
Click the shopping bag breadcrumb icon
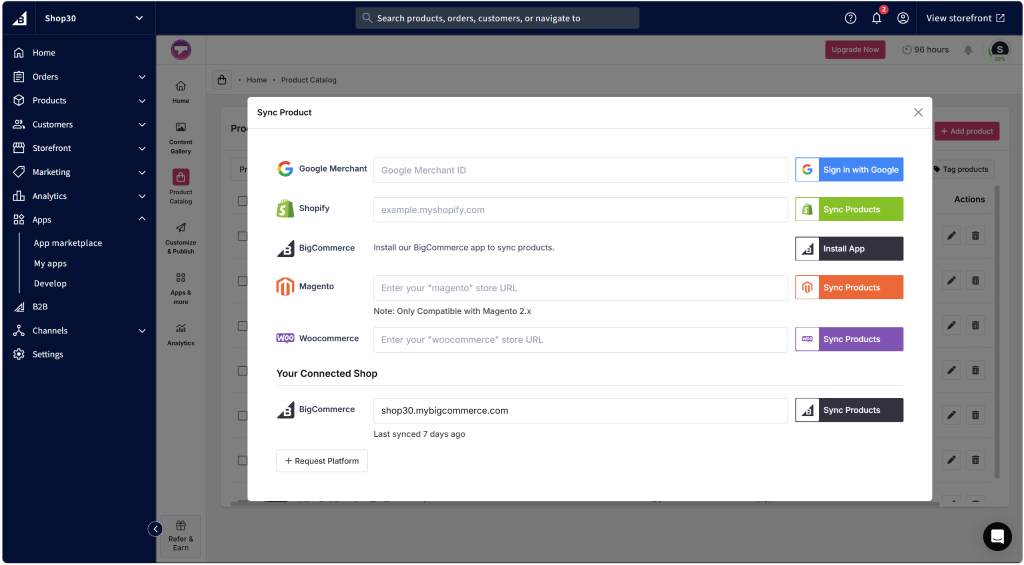(x=222, y=80)
